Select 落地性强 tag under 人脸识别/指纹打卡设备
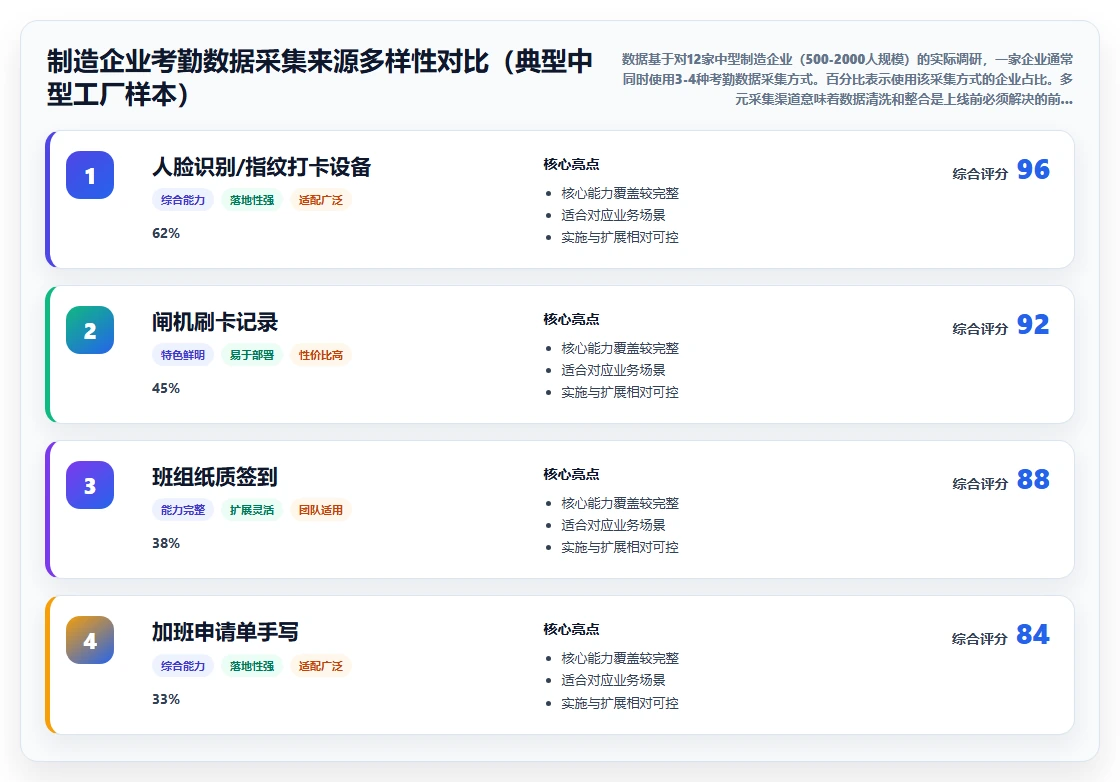Screen dimensions: 1120x782 pyautogui.click(x=252, y=200)
